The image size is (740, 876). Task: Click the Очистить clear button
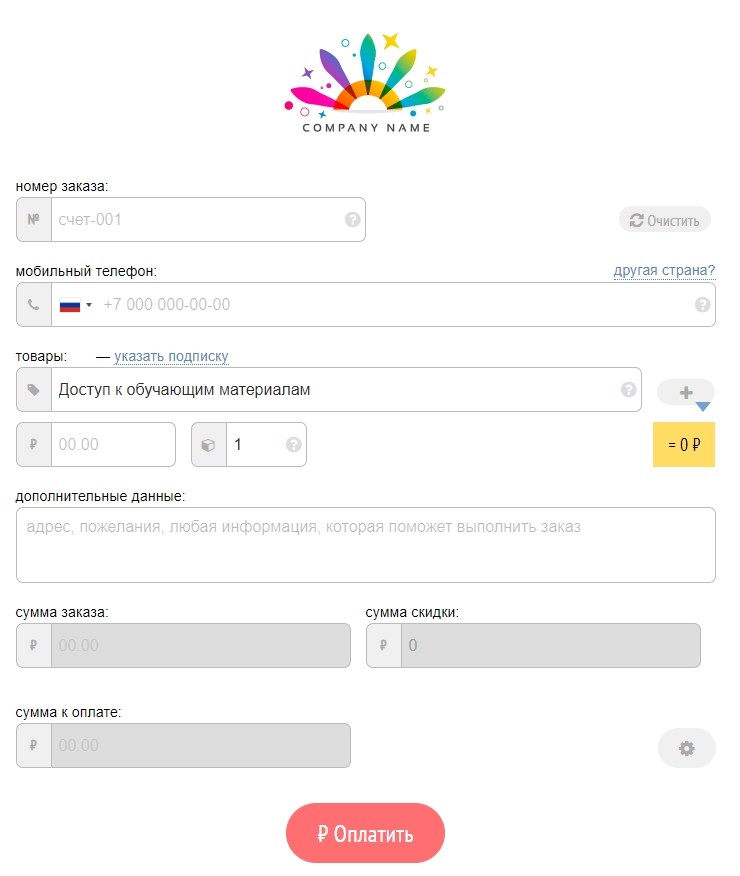click(x=665, y=220)
